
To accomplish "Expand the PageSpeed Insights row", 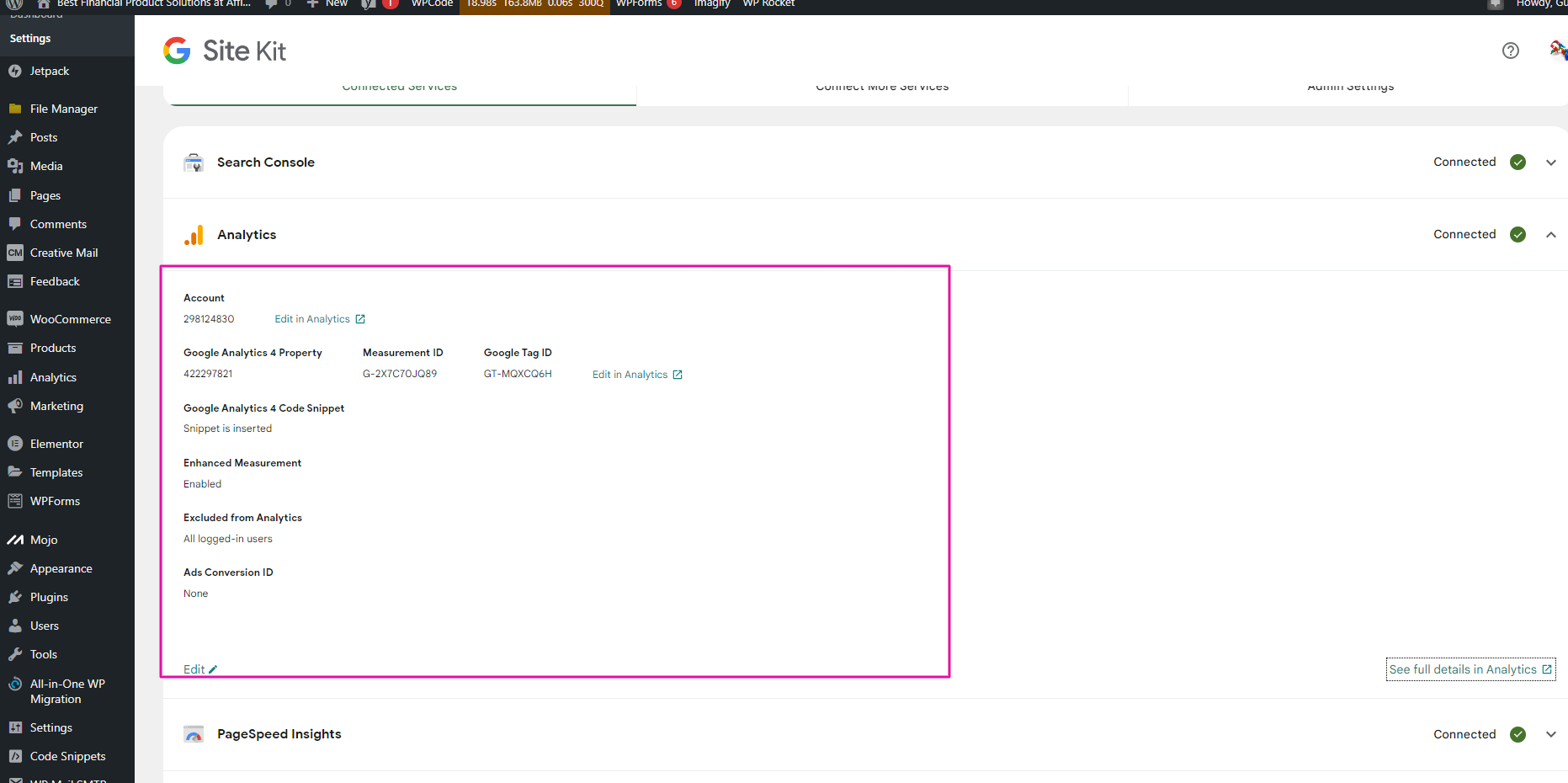I will 1550,734.
